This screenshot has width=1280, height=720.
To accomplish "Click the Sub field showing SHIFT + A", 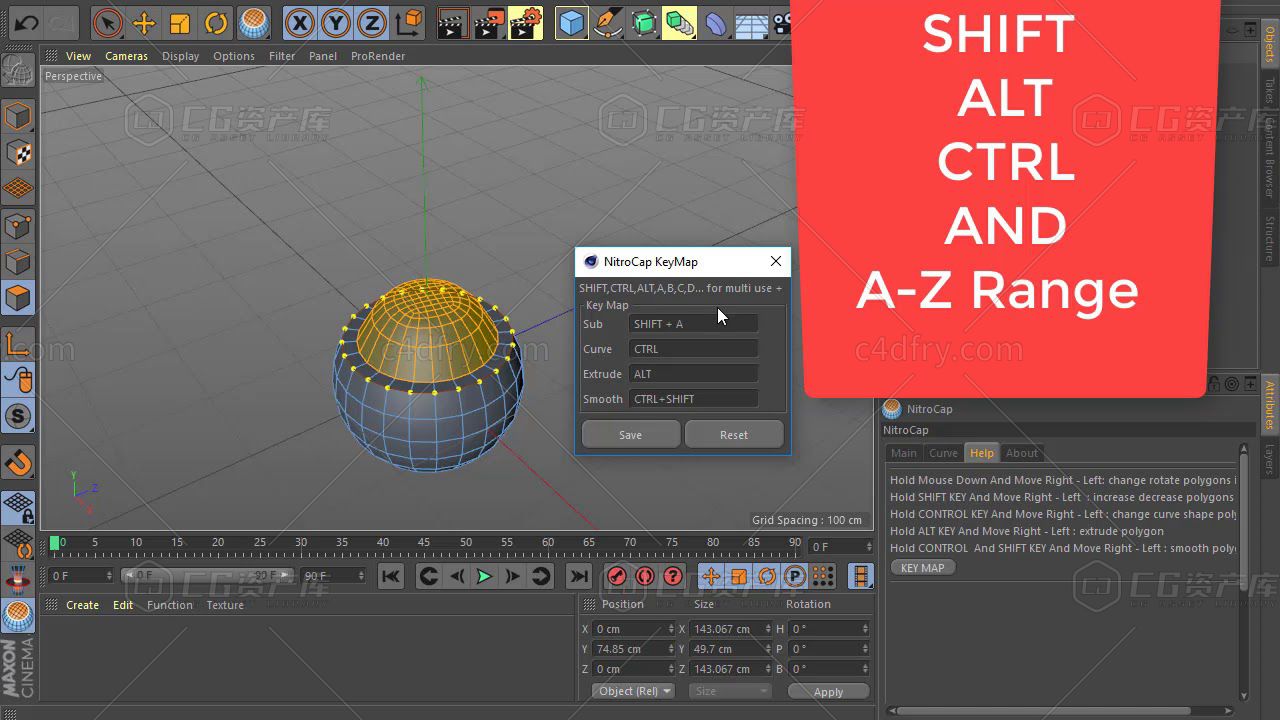I will coord(693,324).
